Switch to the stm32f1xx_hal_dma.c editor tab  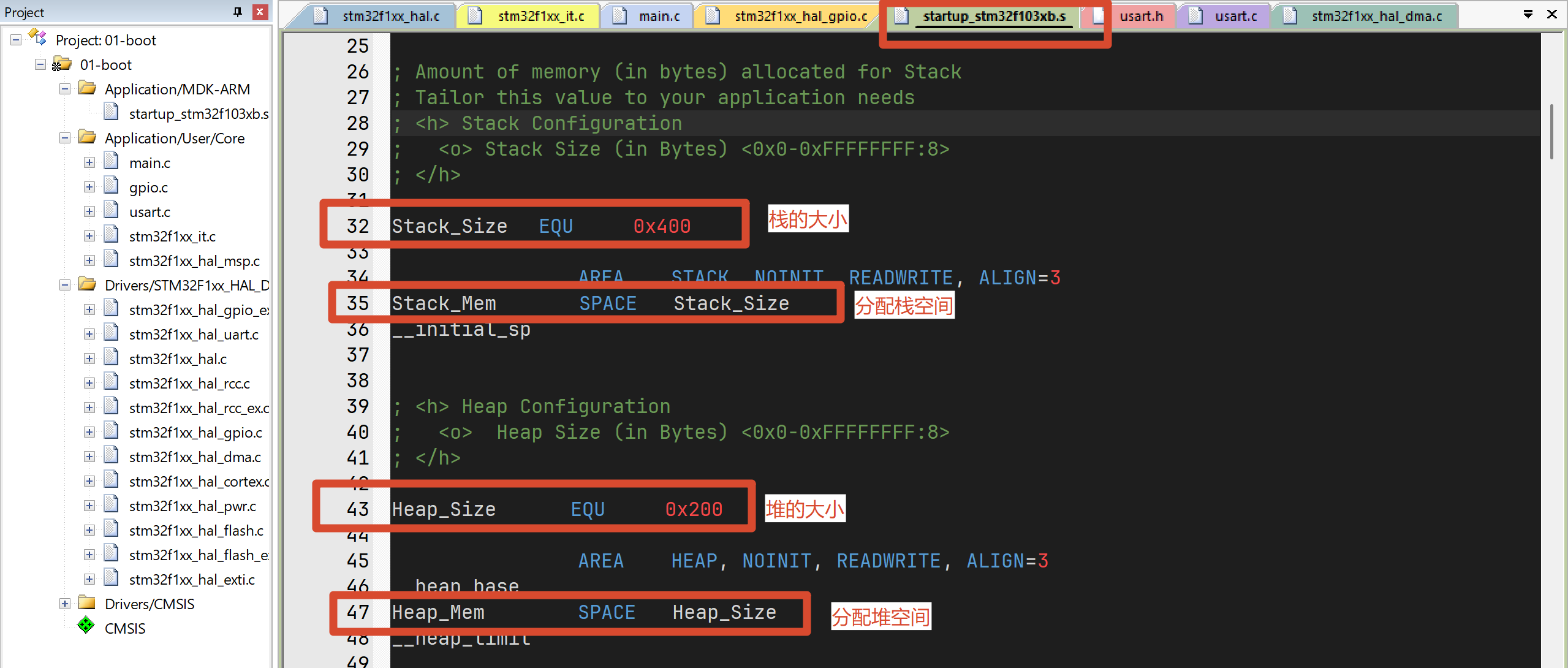tap(1377, 17)
